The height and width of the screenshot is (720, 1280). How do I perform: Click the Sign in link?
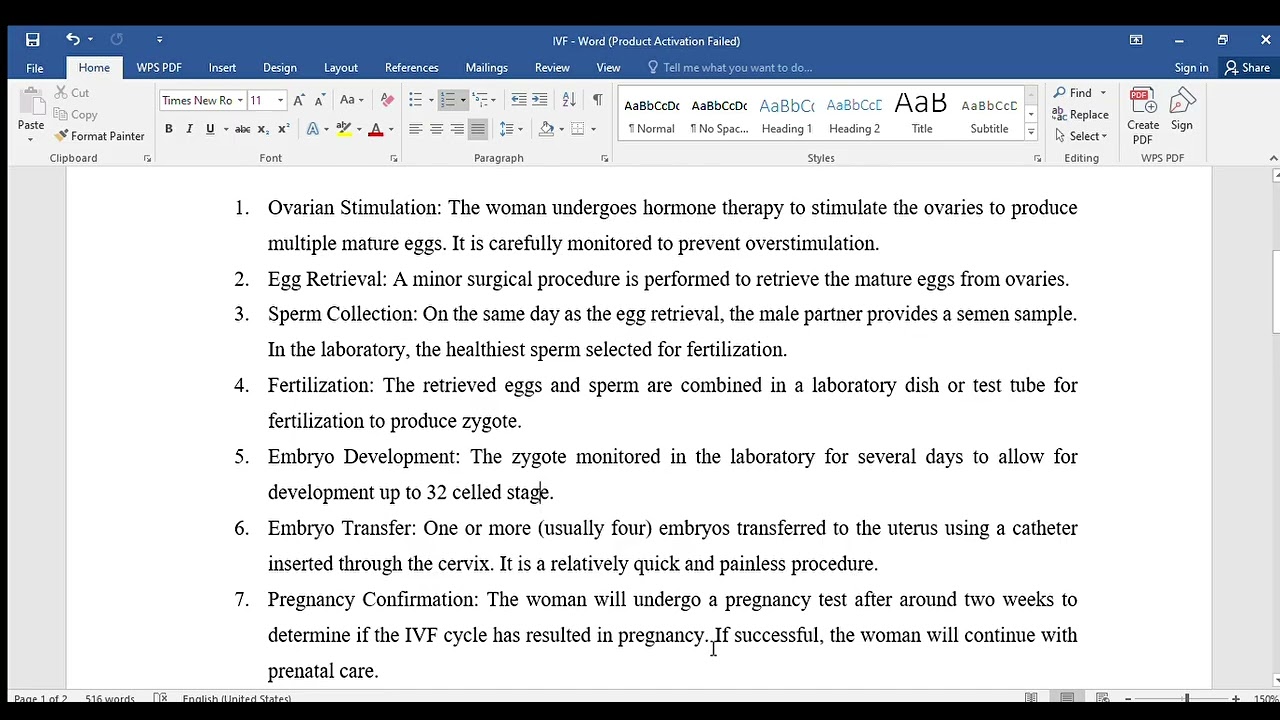click(1191, 68)
